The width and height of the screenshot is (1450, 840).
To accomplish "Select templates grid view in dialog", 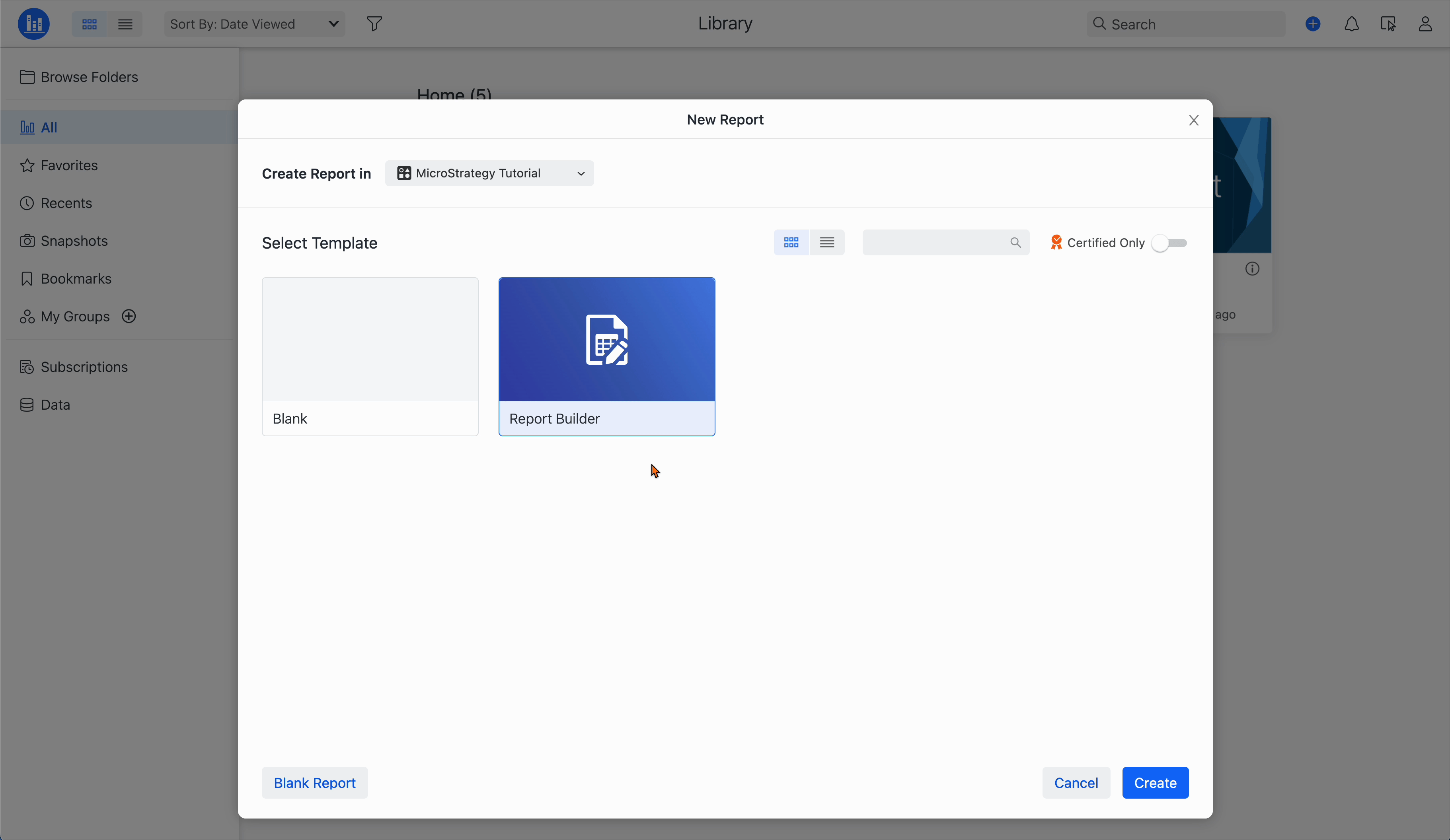I will 791,243.
